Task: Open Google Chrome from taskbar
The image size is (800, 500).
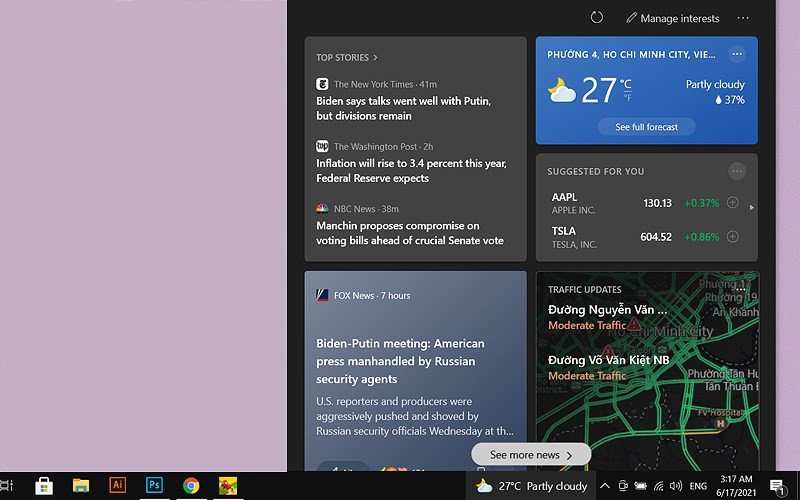Action: [191, 485]
